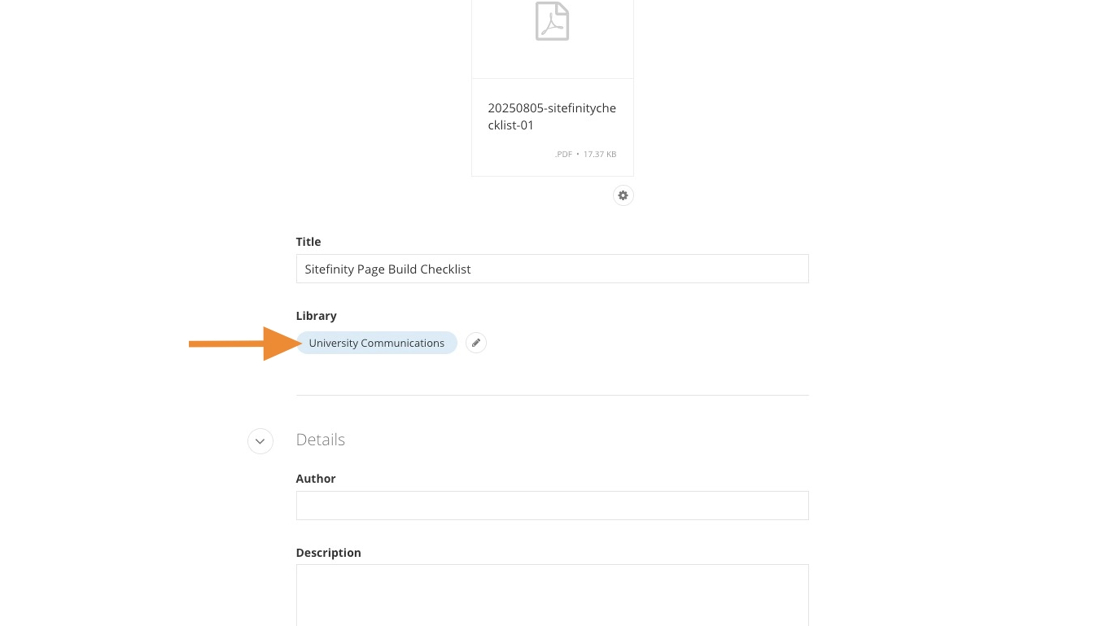Collapse the Details section chevron
The height and width of the screenshot is (626, 1120).
point(260,441)
